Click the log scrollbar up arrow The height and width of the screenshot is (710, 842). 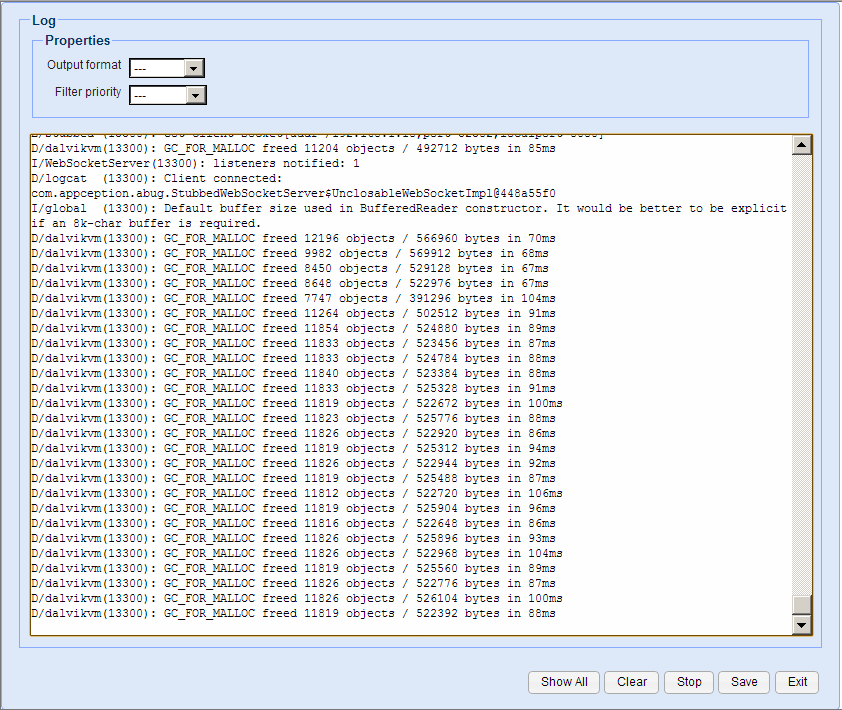(802, 145)
